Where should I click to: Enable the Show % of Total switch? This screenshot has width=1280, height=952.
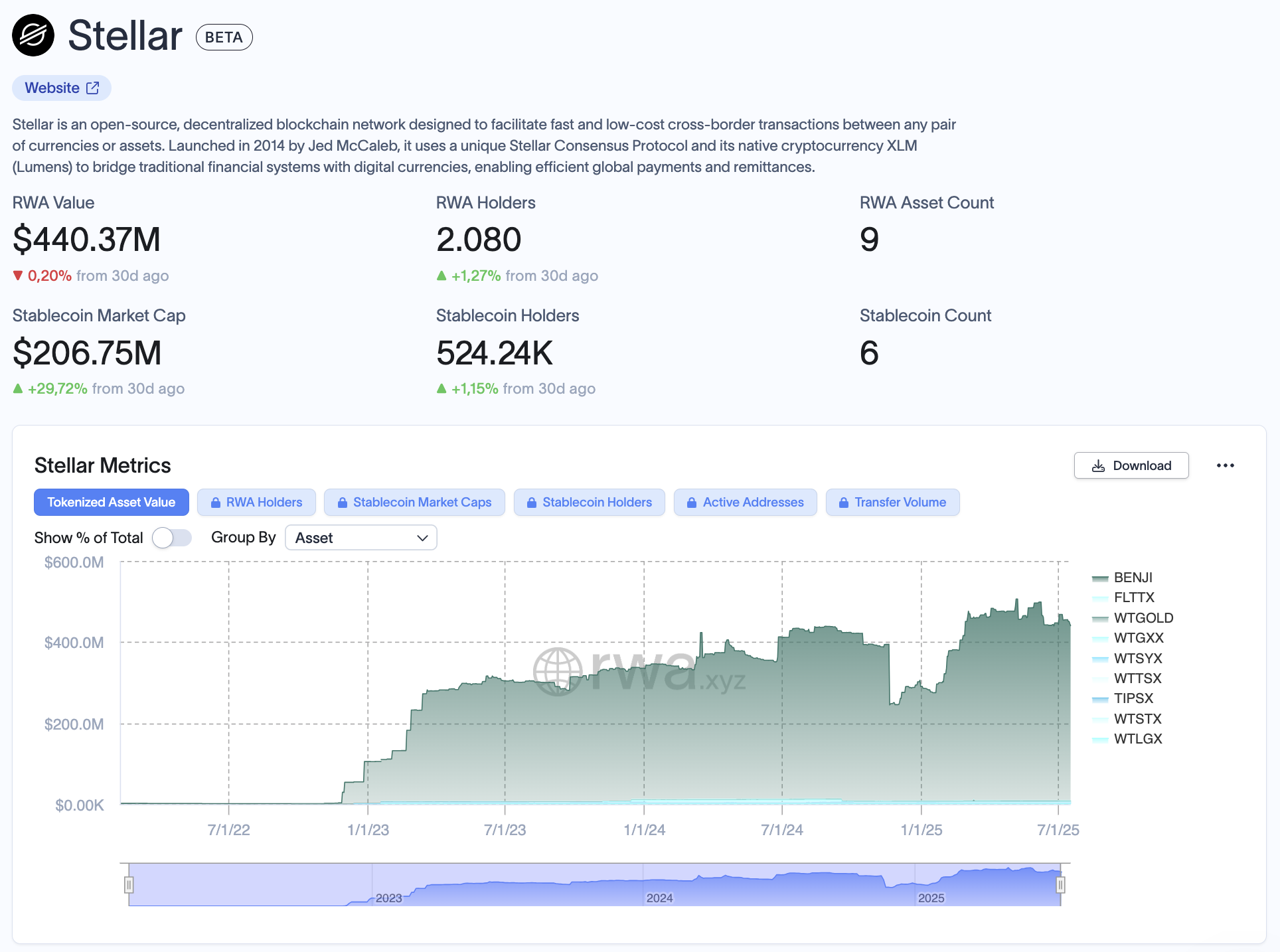[172, 538]
